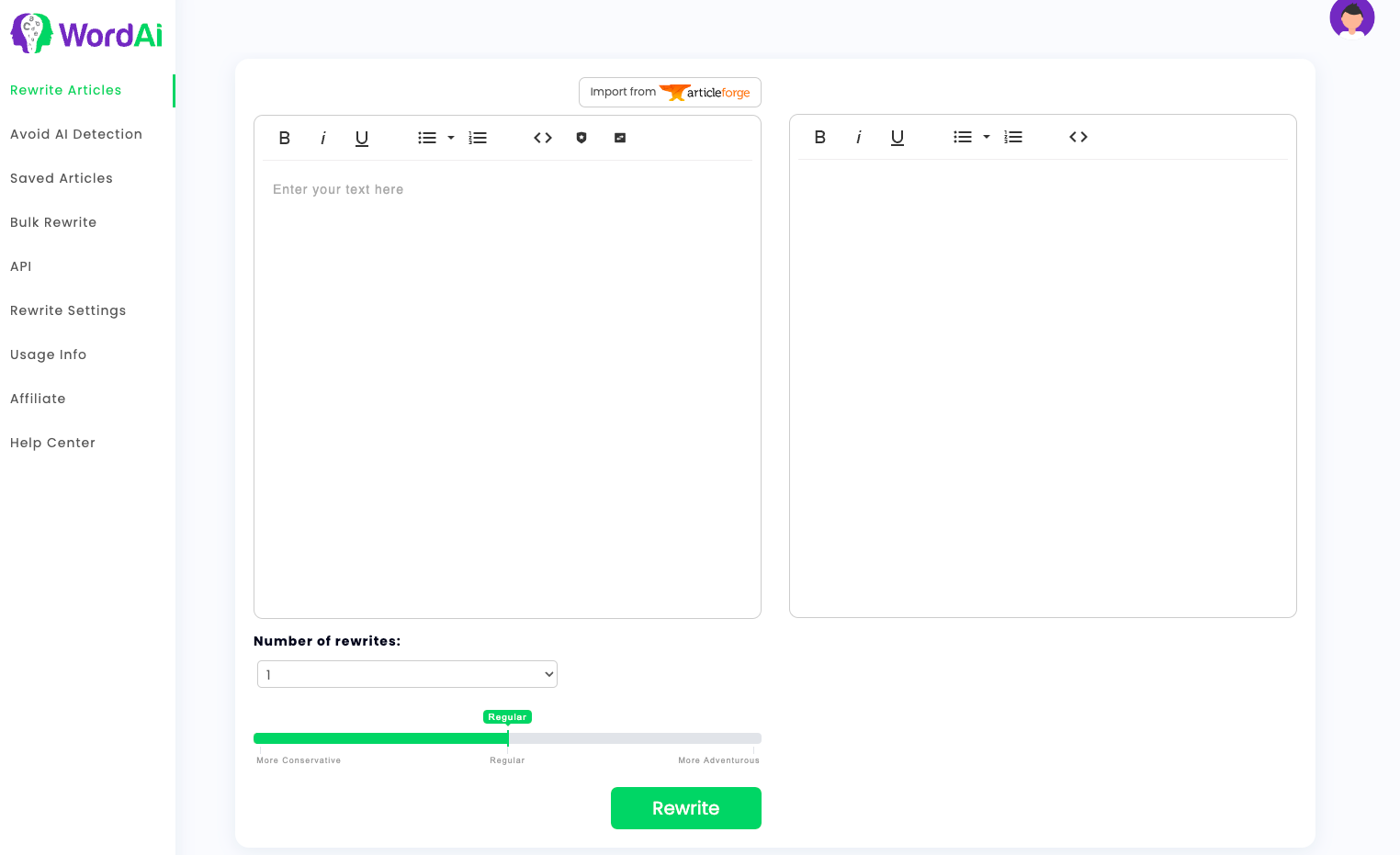This screenshot has width=1400, height=855.
Task: Toggle italic in the left input editor
Action: pyautogui.click(x=323, y=138)
